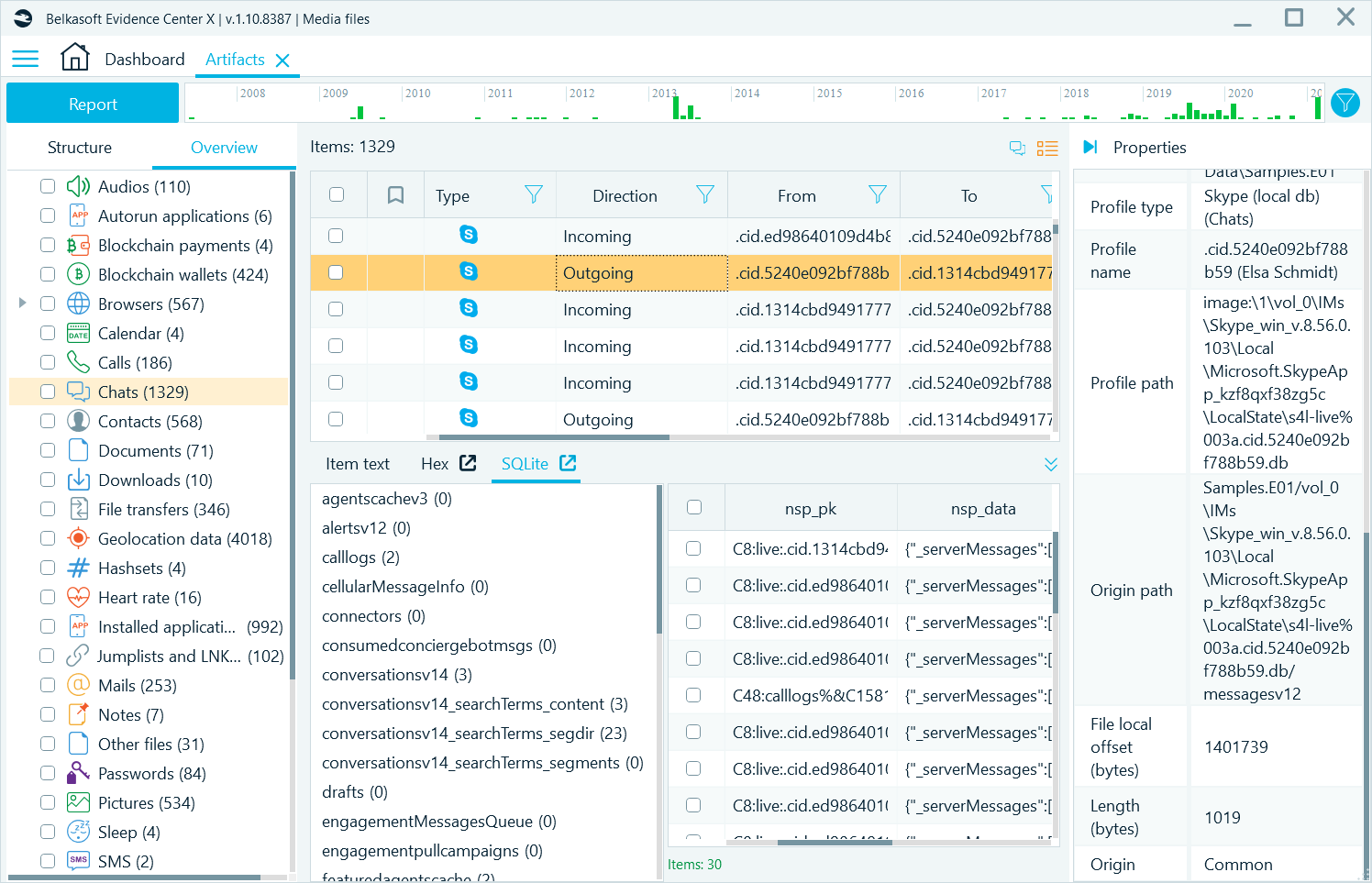This screenshot has width=1372, height=883.
Task: Select Browsers globe icon
Action: (x=78, y=304)
